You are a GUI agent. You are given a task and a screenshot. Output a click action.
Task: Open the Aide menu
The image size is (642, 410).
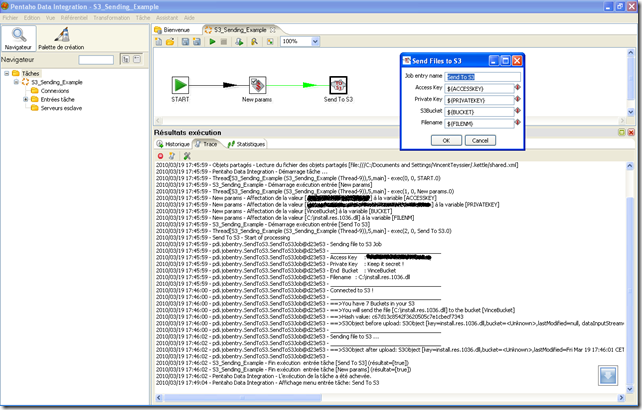pyautogui.click(x=189, y=18)
